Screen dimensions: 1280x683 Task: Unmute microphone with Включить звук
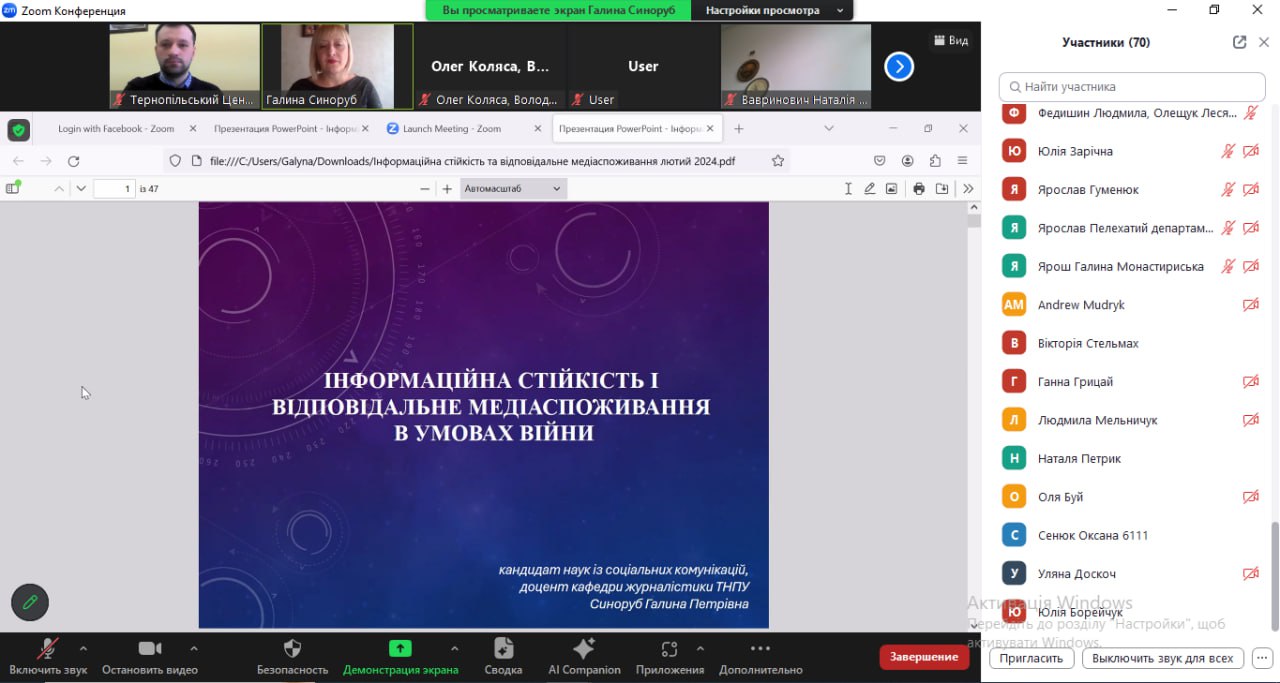click(48, 656)
